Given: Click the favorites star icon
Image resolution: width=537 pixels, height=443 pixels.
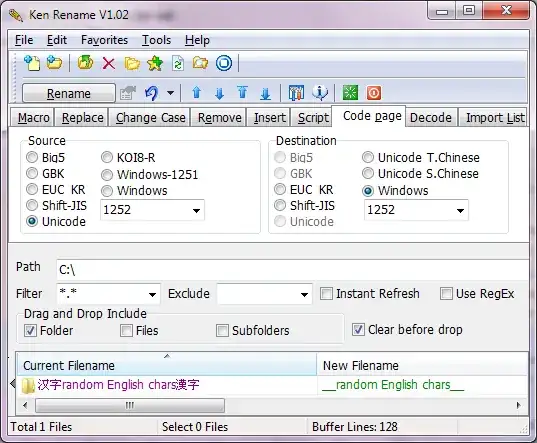Looking at the screenshot, I should [155, 63].
